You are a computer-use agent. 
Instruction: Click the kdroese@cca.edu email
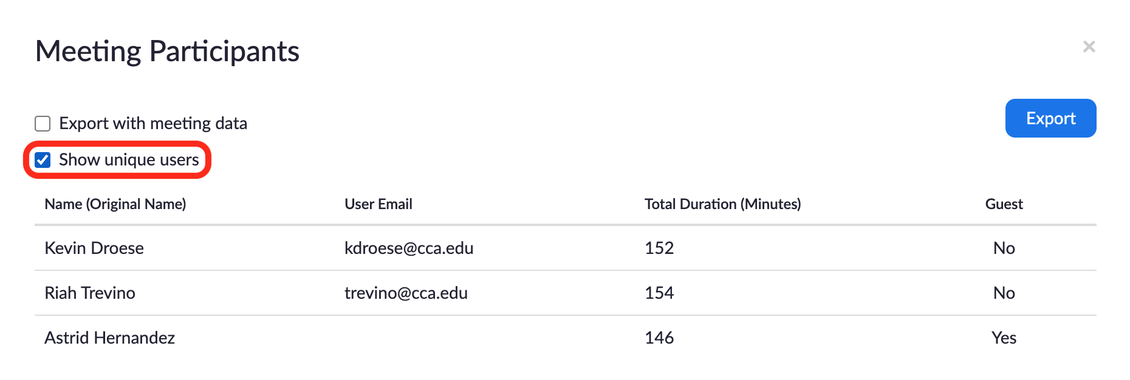point(409,248)
